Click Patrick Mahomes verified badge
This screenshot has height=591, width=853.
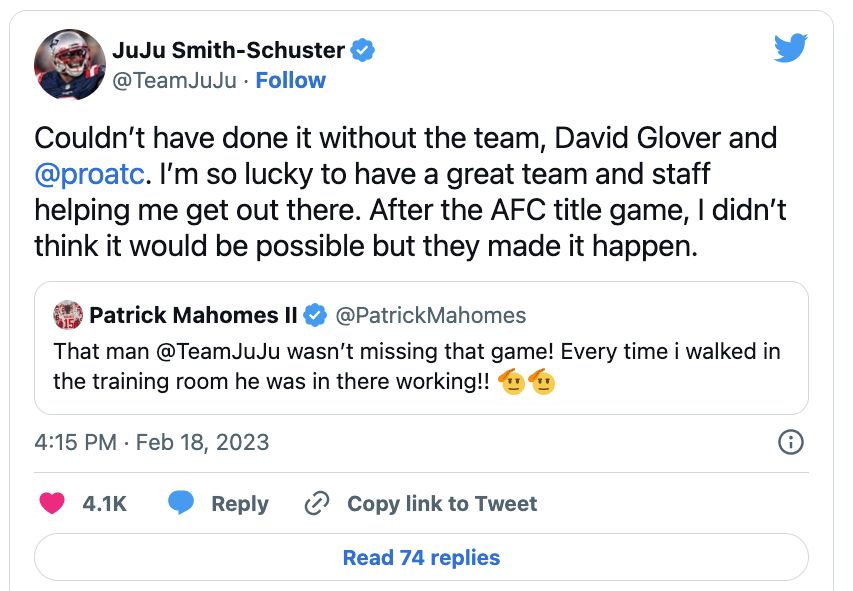(314, 316)
